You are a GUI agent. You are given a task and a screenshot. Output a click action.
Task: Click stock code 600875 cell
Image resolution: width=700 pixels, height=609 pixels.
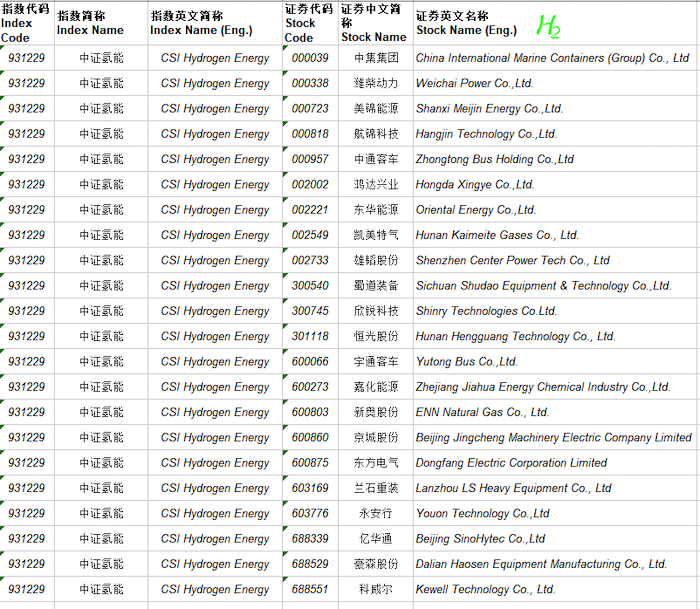[x=310, y=463]
